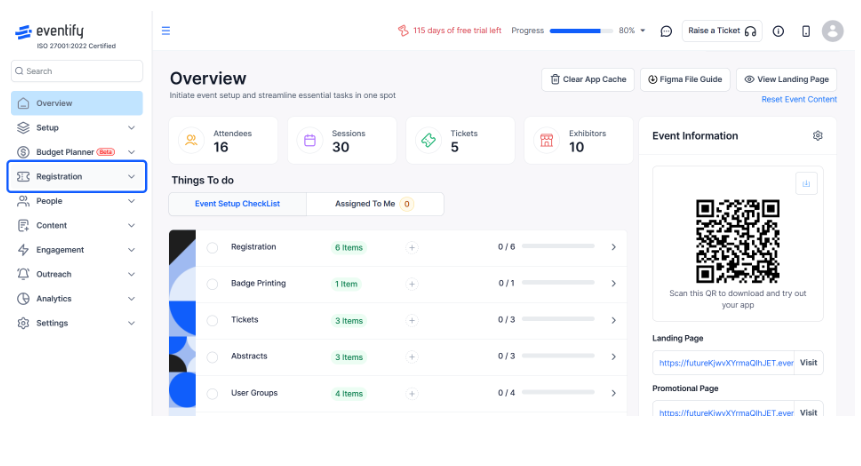Expand the People sidebar chevron
This screenshot has width=861, height=466.
point(131,201)
